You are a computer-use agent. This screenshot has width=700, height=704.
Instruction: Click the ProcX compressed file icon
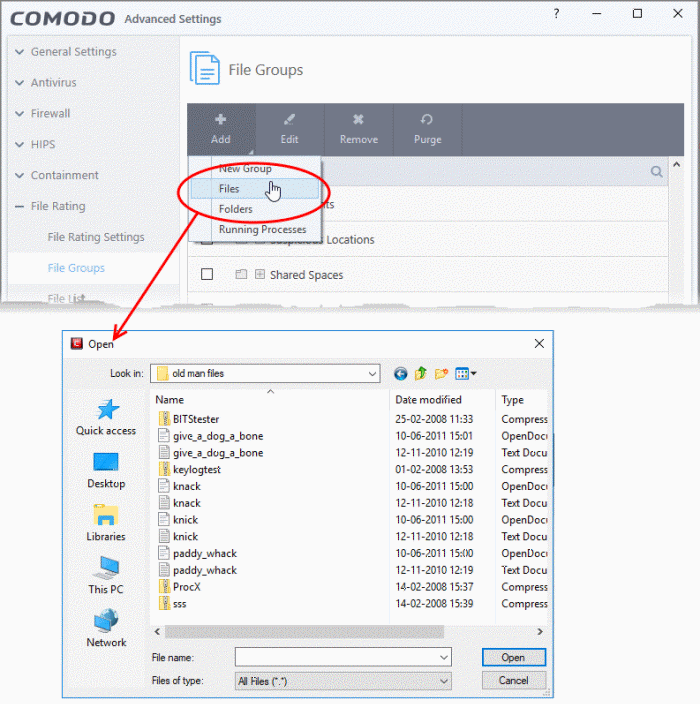tap(164, 587)
